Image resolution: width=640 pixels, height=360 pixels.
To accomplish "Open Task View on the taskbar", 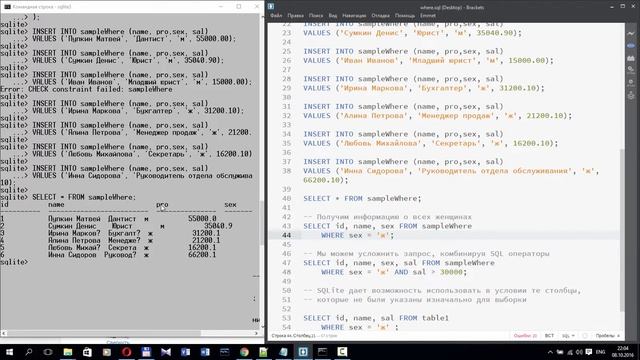I will pyautogui.click(x=48, y=351).
